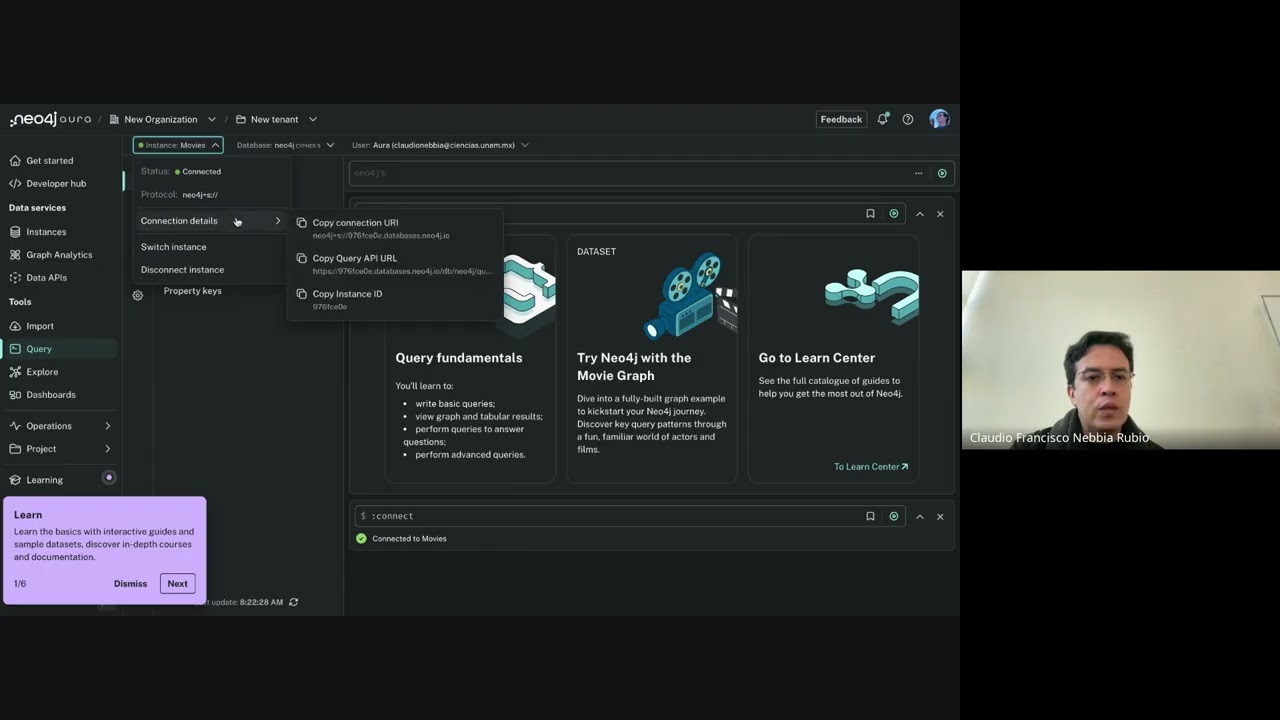Click the Connected to Movies status
Image resolution: width=1280 pixels, height=720 pixels.
(409, 539)
